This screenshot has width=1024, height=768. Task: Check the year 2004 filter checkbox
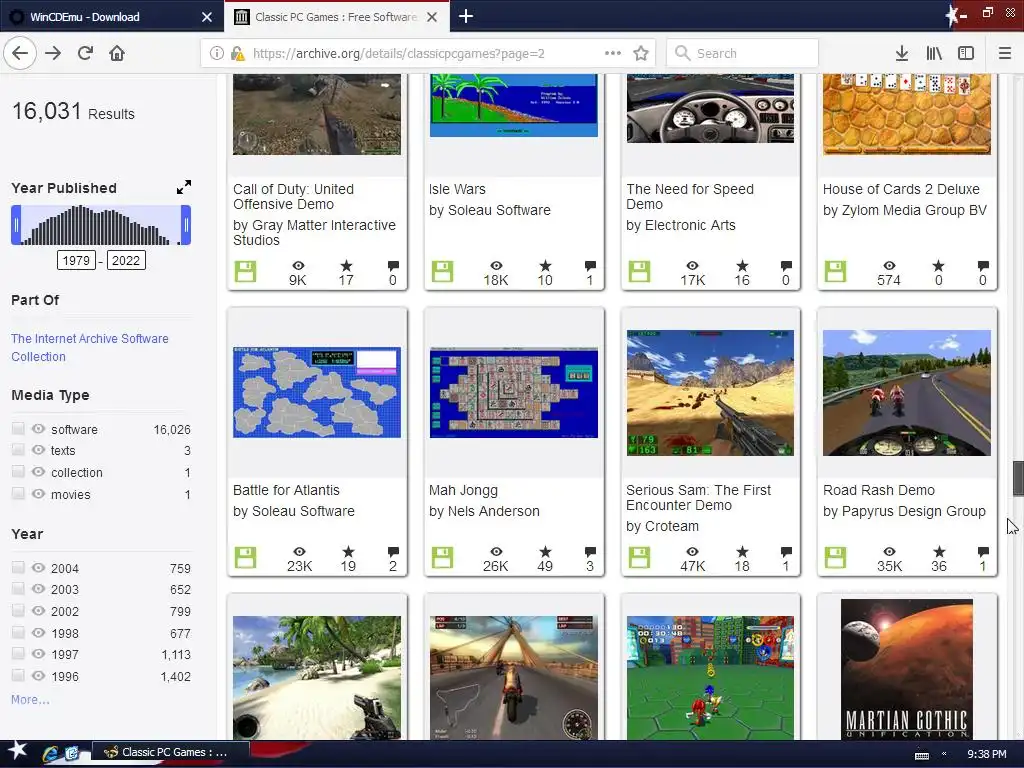point(18,568)
